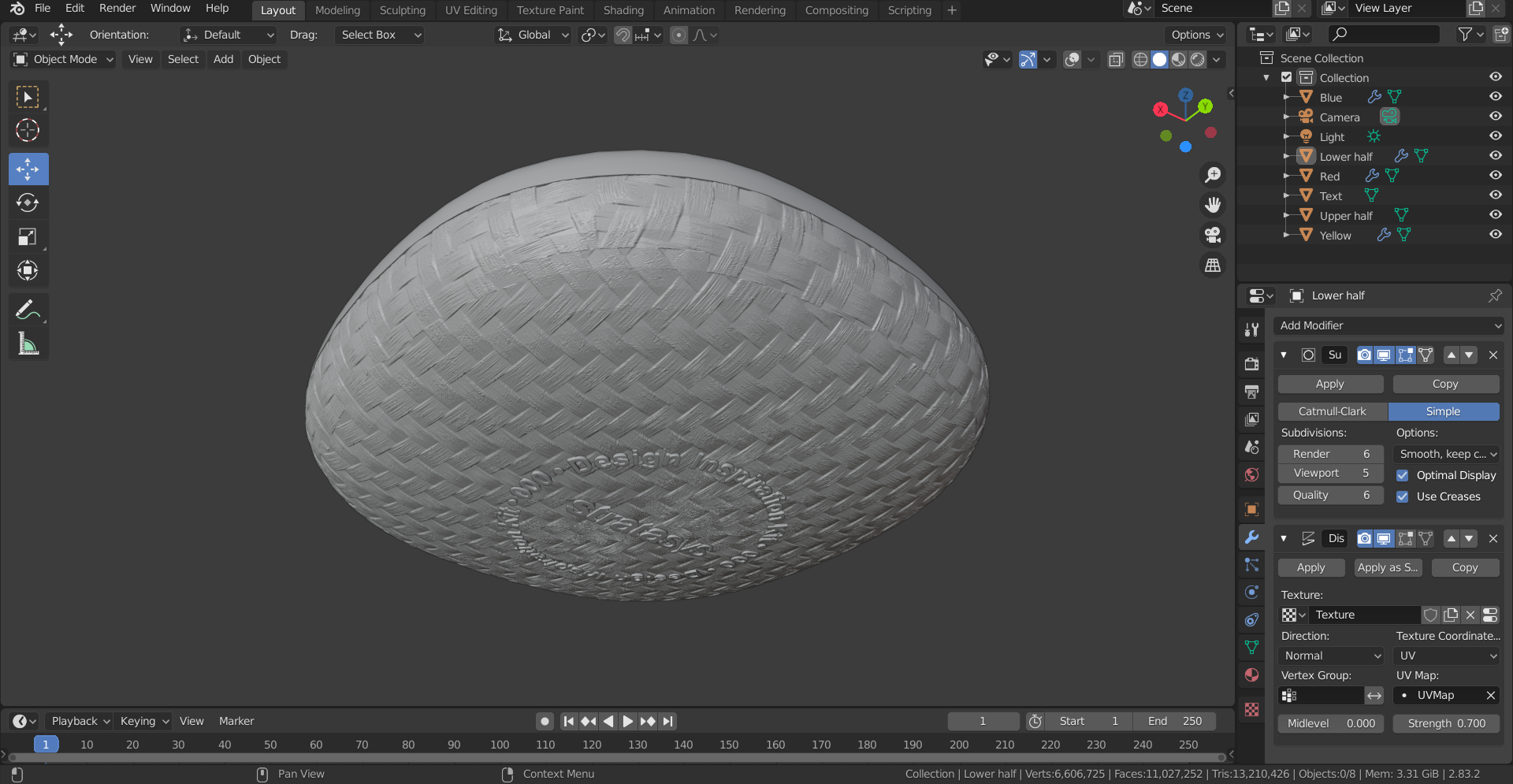
Task: Open the Add Modifier dropdown
Action: click(x=1388, y=325)
